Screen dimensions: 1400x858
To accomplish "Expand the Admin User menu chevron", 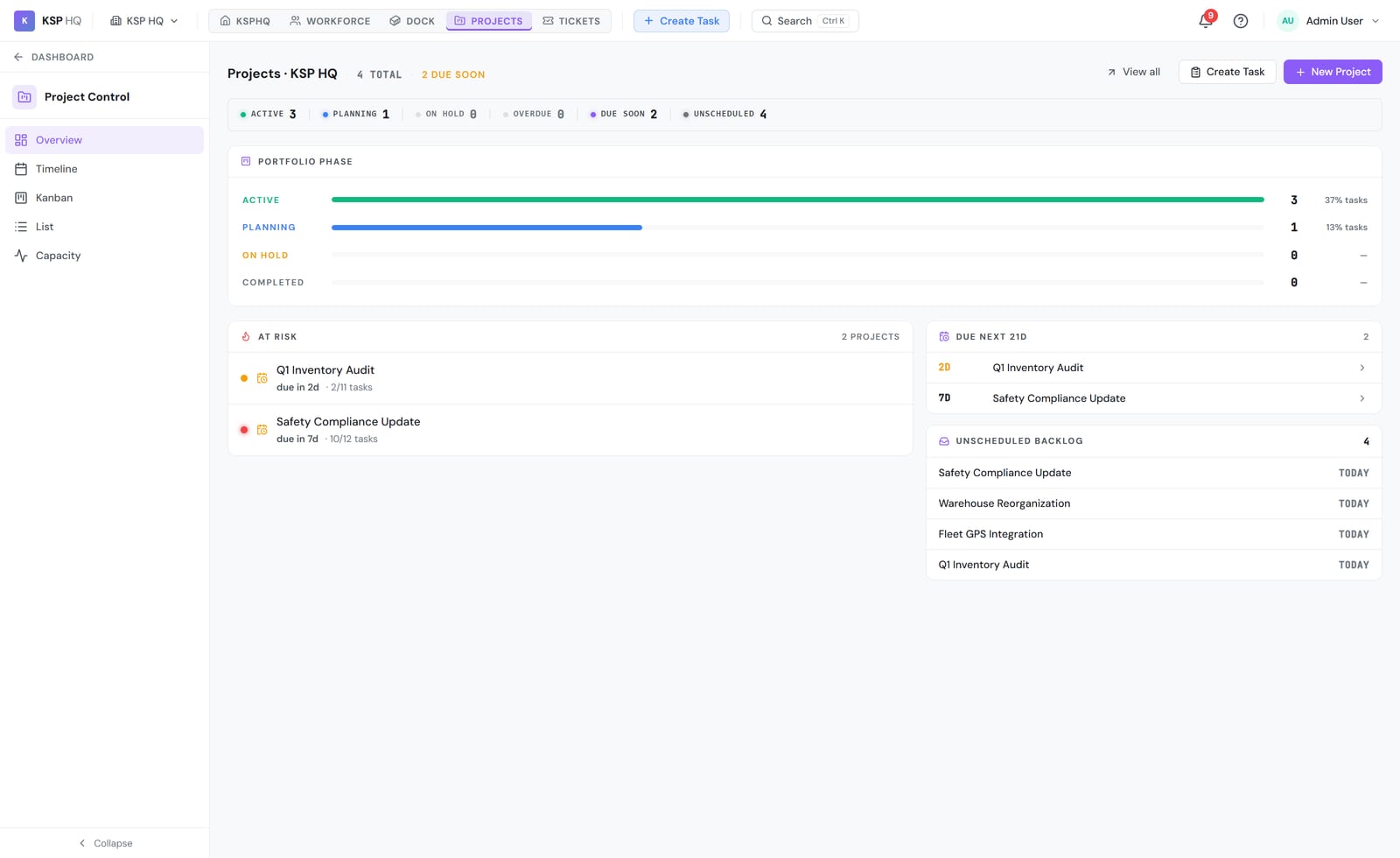I will [x=1375, y=21].
